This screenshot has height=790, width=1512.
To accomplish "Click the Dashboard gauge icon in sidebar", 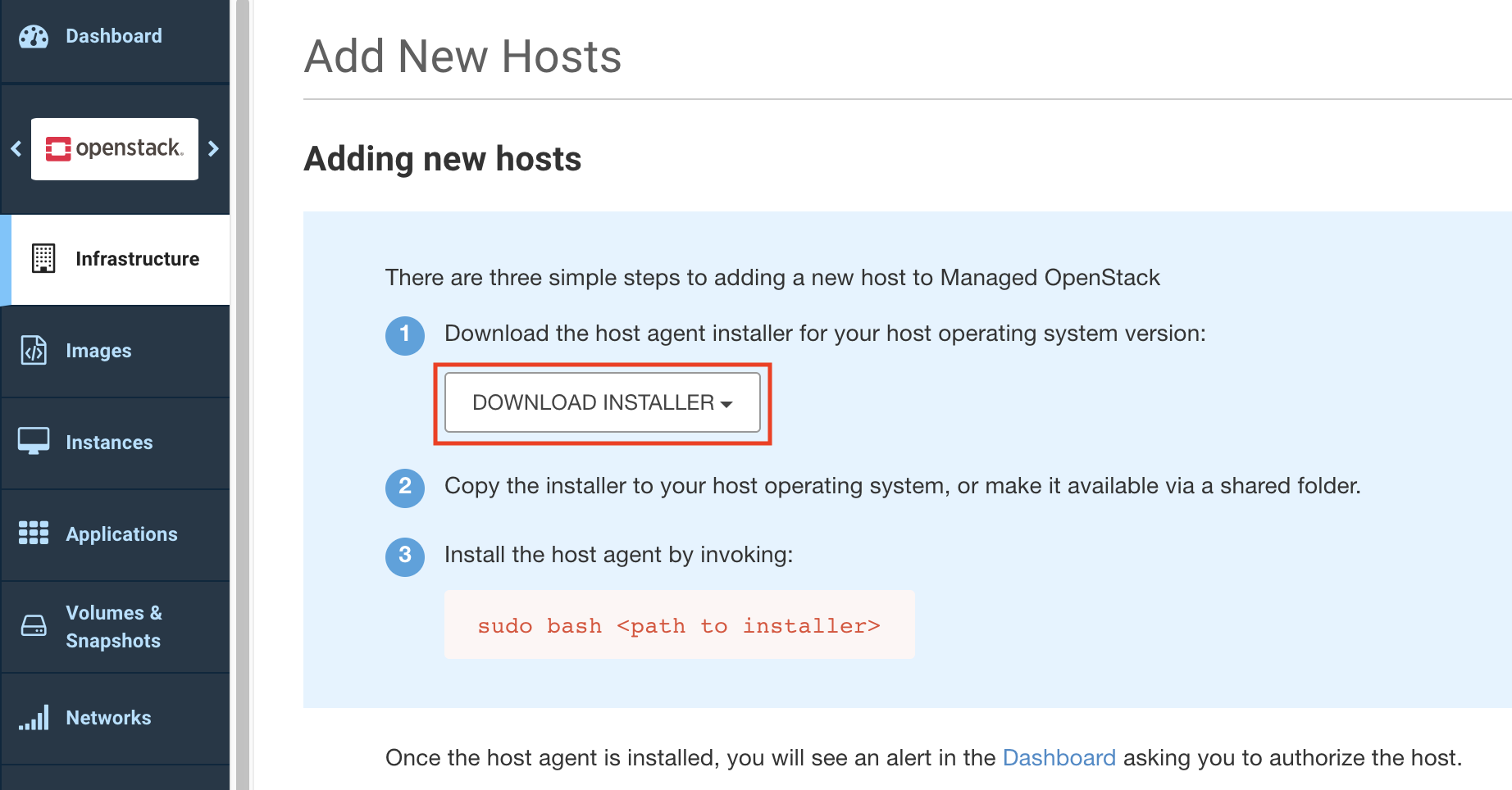I will tap(34, 37).
